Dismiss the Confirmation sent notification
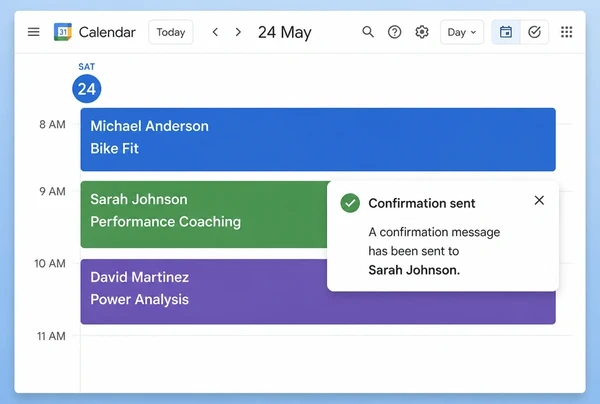 pos(539,200)
